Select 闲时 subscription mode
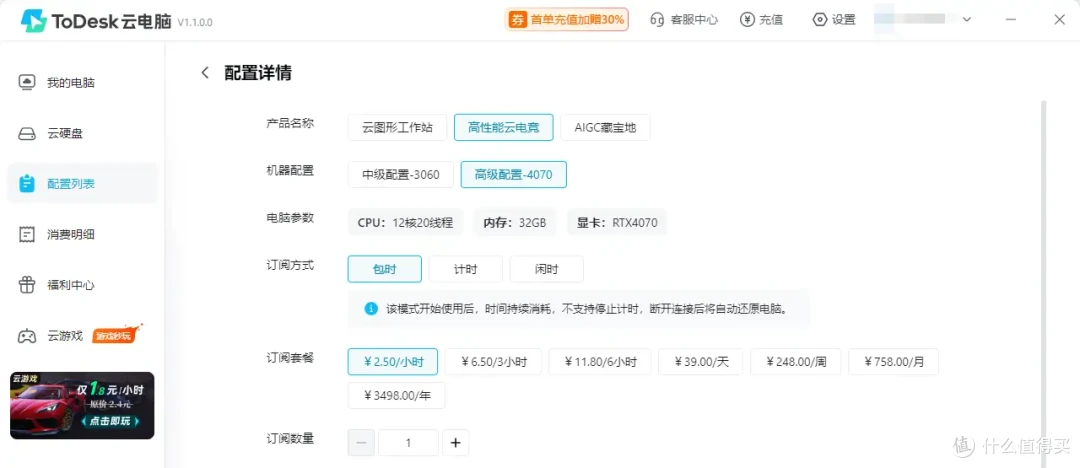The width and height of the screenshot is (1080, 468). pyautogui.click(x=546, y=269)
